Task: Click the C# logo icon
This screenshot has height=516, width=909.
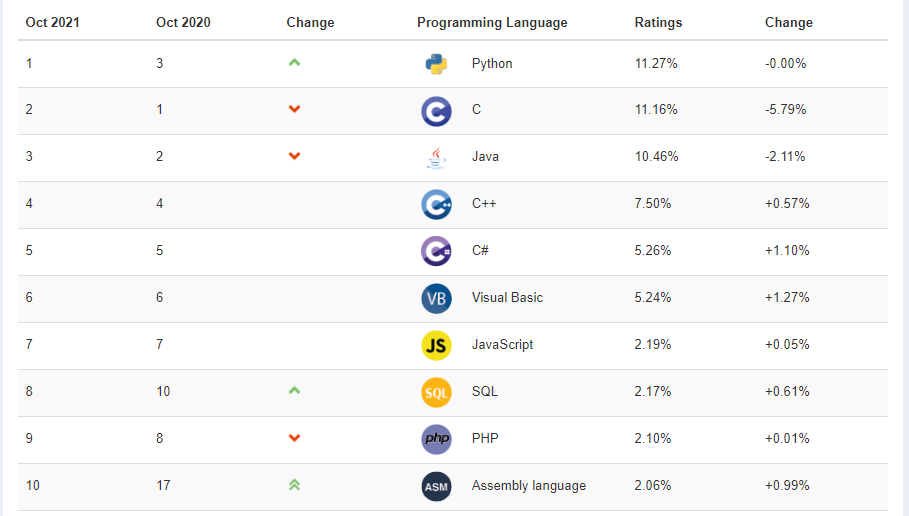Action: (436, 251)
